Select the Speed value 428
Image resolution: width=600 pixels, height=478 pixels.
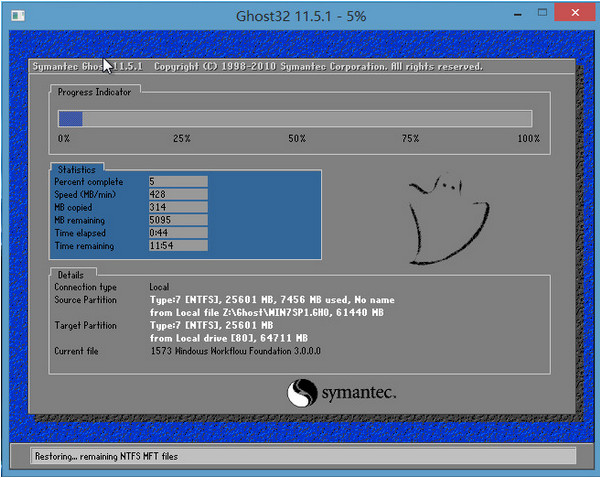178,194
